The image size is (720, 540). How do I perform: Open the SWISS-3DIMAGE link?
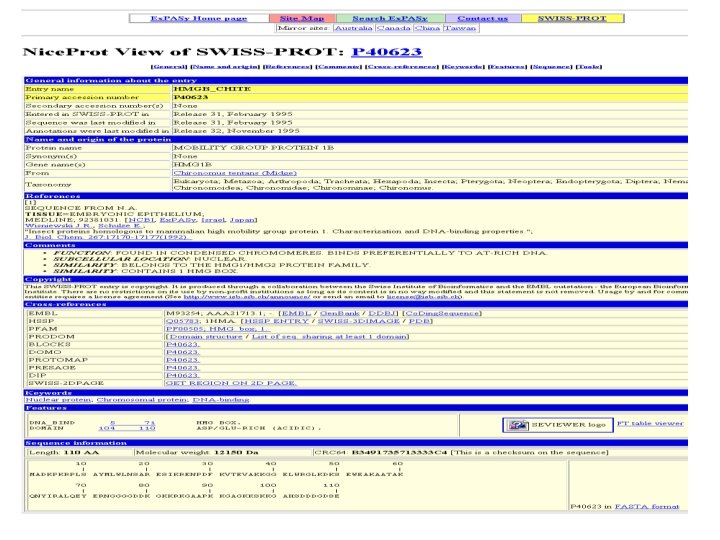click(x=358, y=321)
